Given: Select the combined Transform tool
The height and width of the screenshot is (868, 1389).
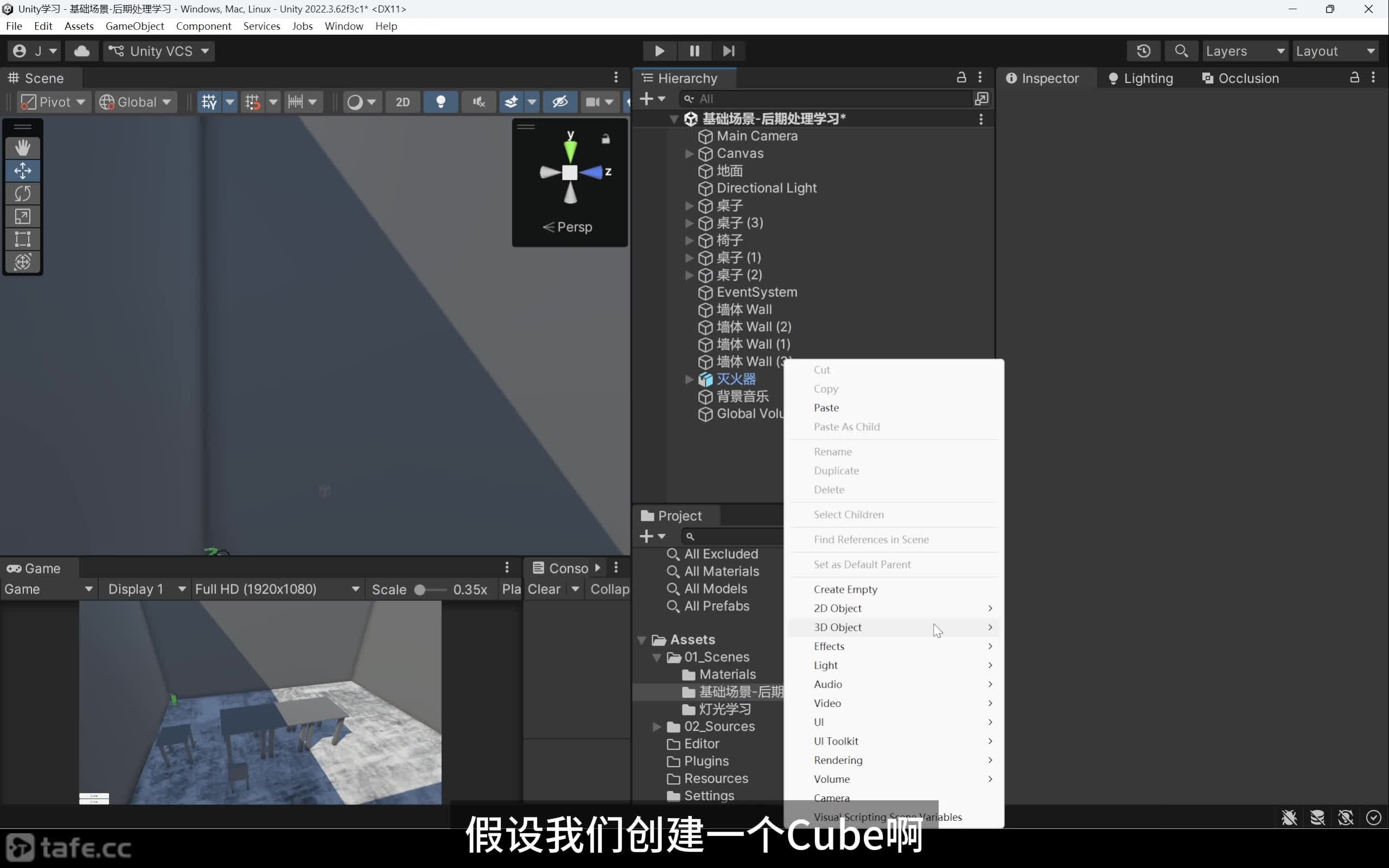Looking at the screenshot, I should [22, 262].
